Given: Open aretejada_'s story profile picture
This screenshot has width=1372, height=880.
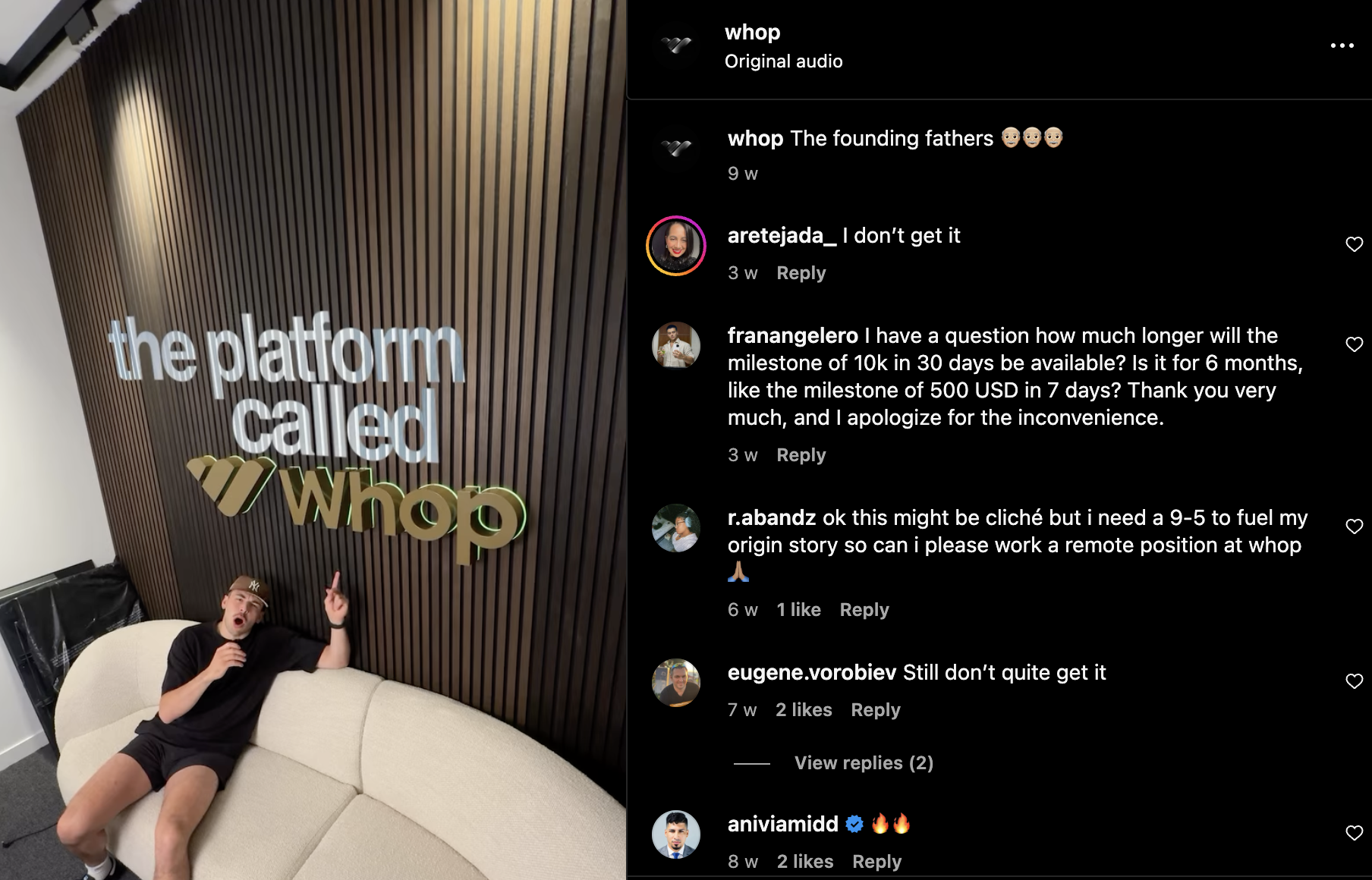Looking at the screenshot, I should pyautogui.click(x=676, y=246).
